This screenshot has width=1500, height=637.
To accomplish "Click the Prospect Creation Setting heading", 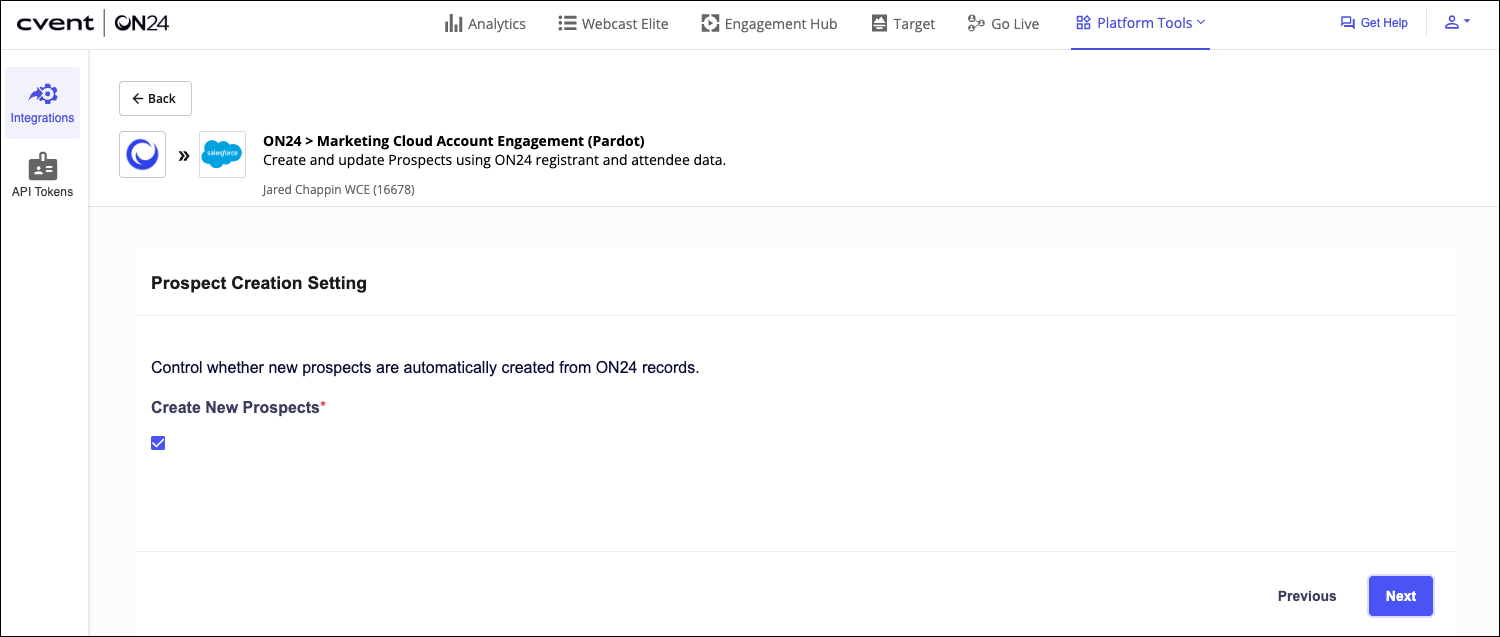I will point(259,283).
